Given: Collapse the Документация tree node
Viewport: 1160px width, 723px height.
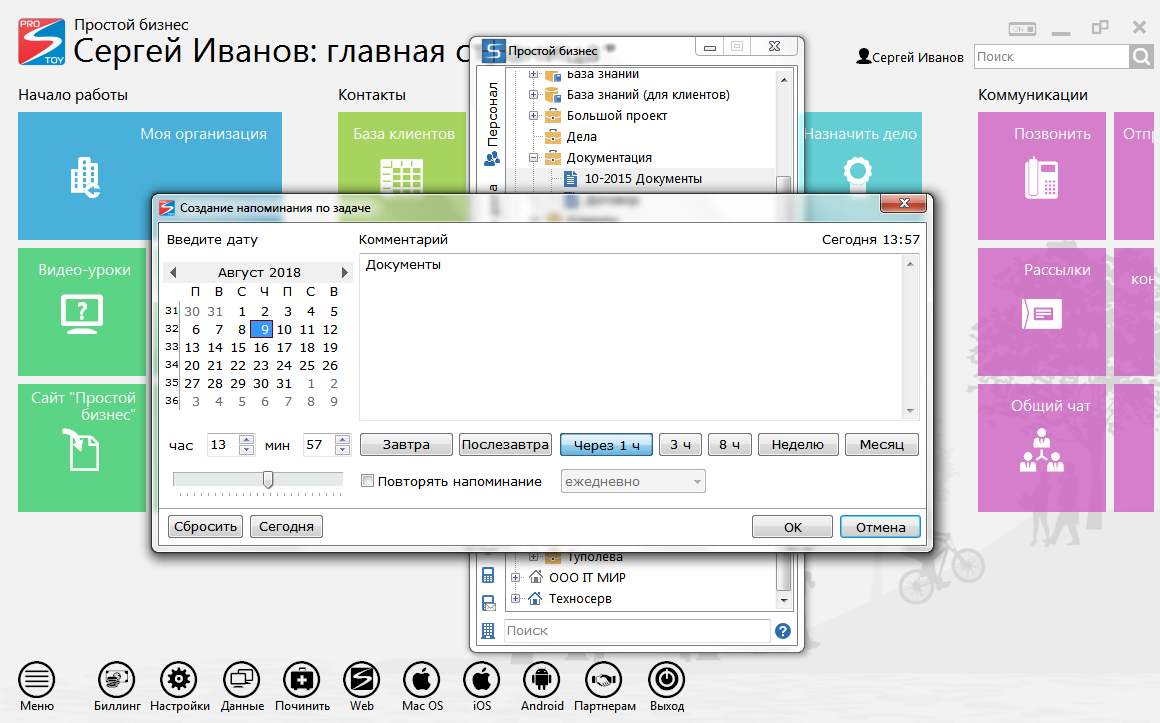Looking at the screenshot, I should tap(533, 158).
